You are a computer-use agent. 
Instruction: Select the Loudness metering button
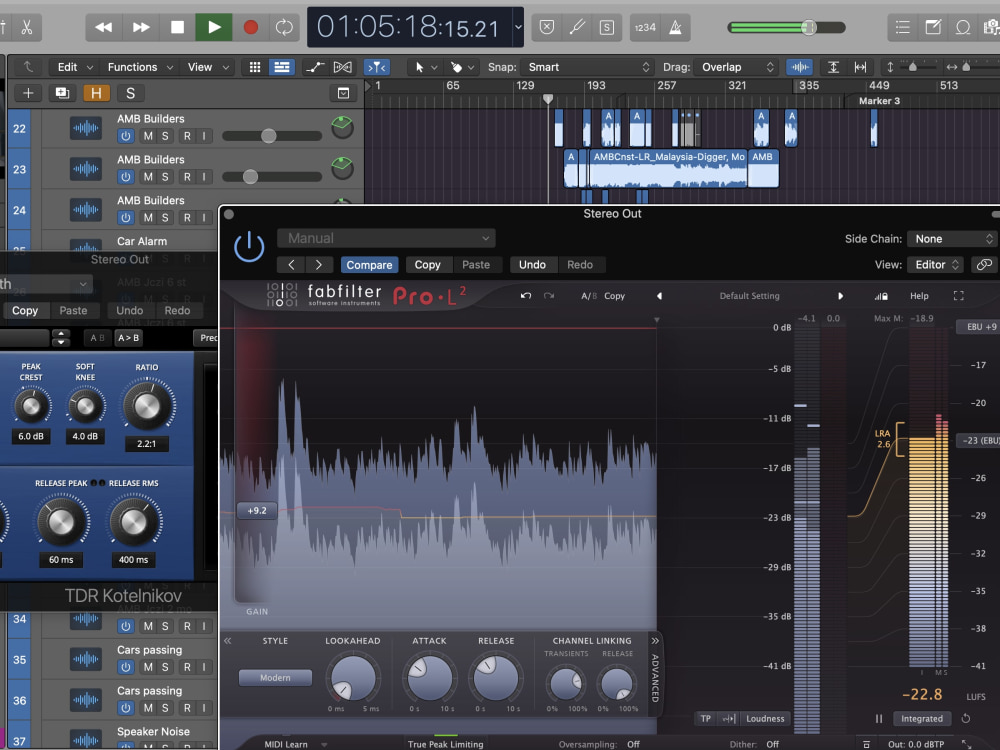click(x=765, y=719)
